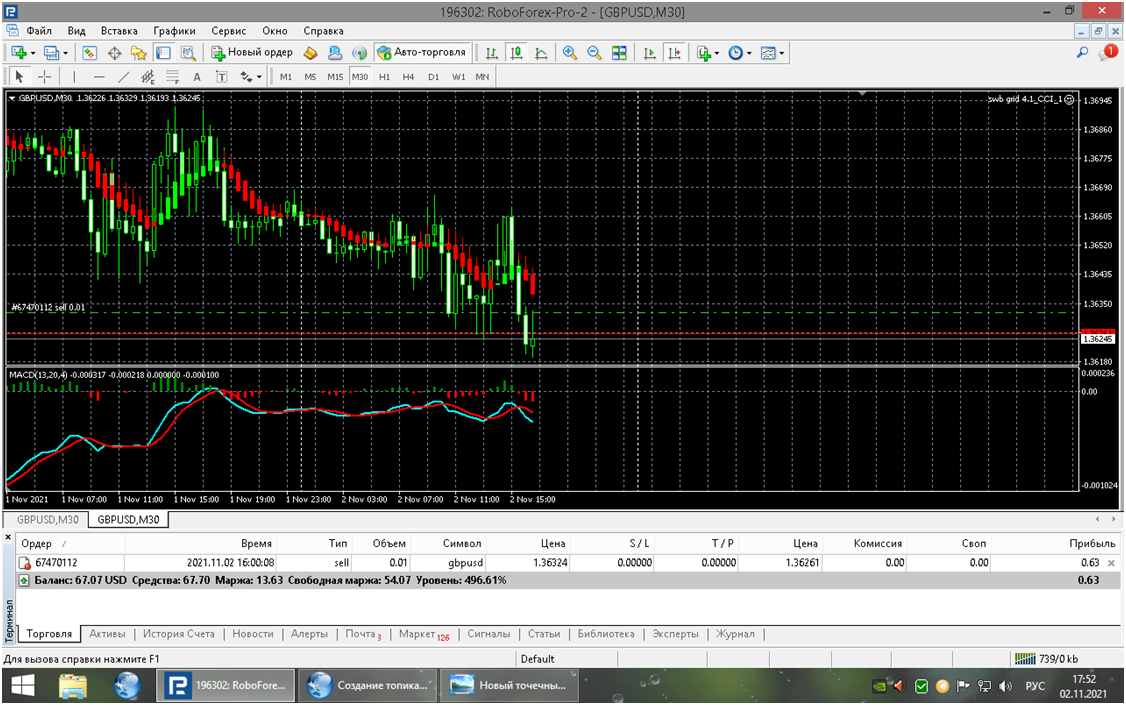1126x705 pixels.
Task: Toggle the Авто-торговля auto-trading button
Action: [x=421, y=52]
